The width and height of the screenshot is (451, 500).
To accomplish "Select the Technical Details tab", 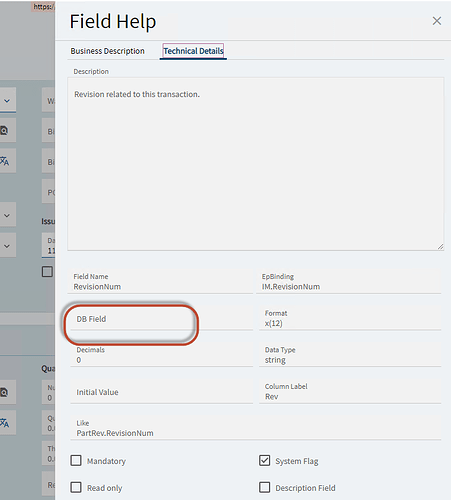I will [193, 51].
